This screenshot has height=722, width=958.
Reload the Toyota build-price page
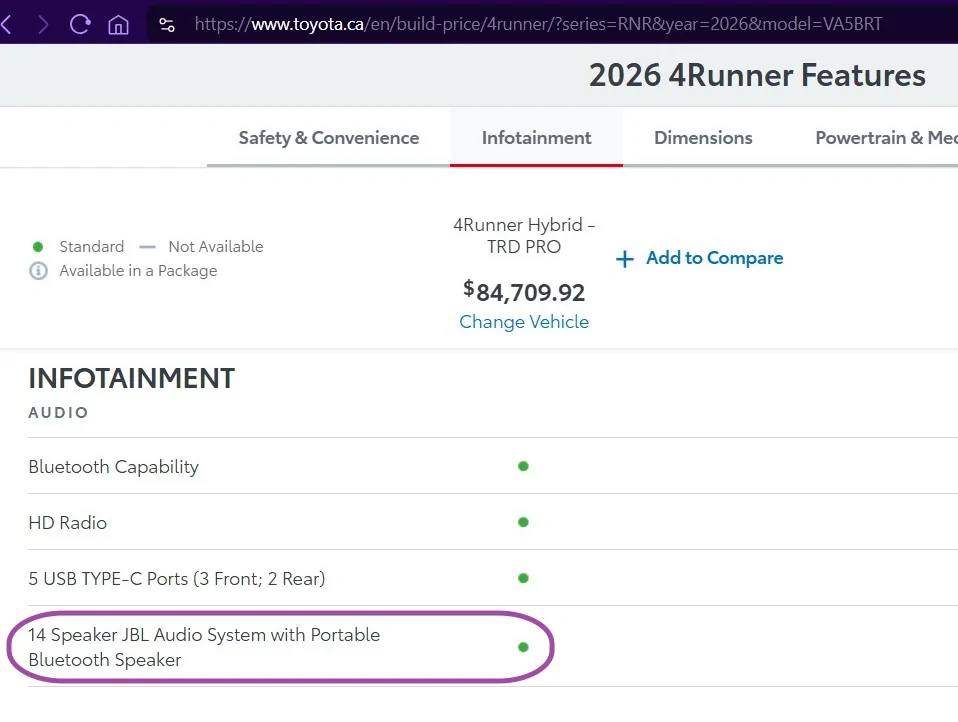point(80,24)
